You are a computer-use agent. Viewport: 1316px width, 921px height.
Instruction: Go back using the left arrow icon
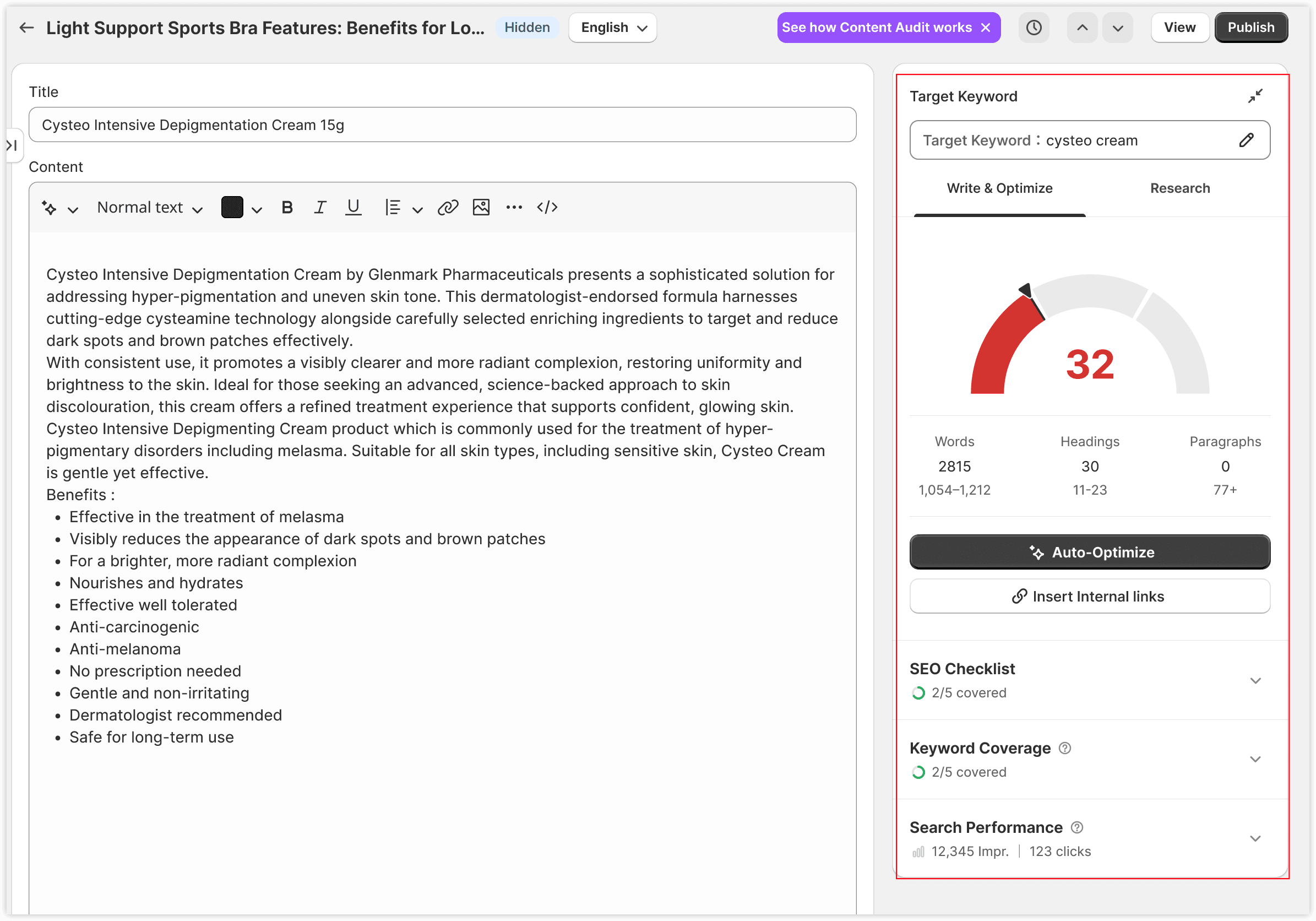click(26, 28)
